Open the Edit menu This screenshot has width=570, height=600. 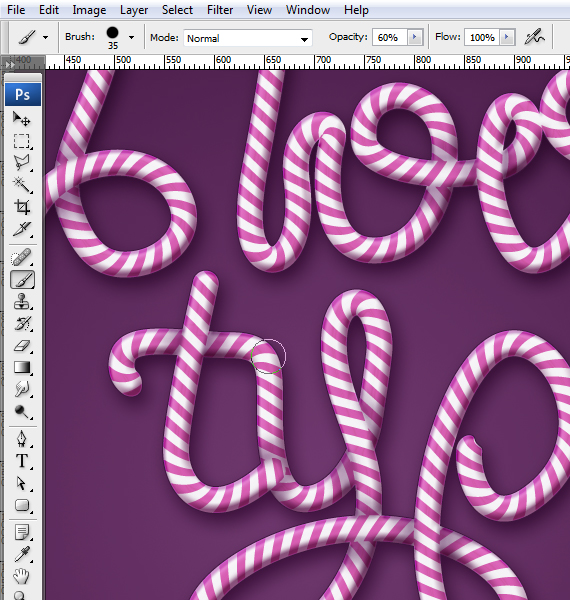coord(49,10)
